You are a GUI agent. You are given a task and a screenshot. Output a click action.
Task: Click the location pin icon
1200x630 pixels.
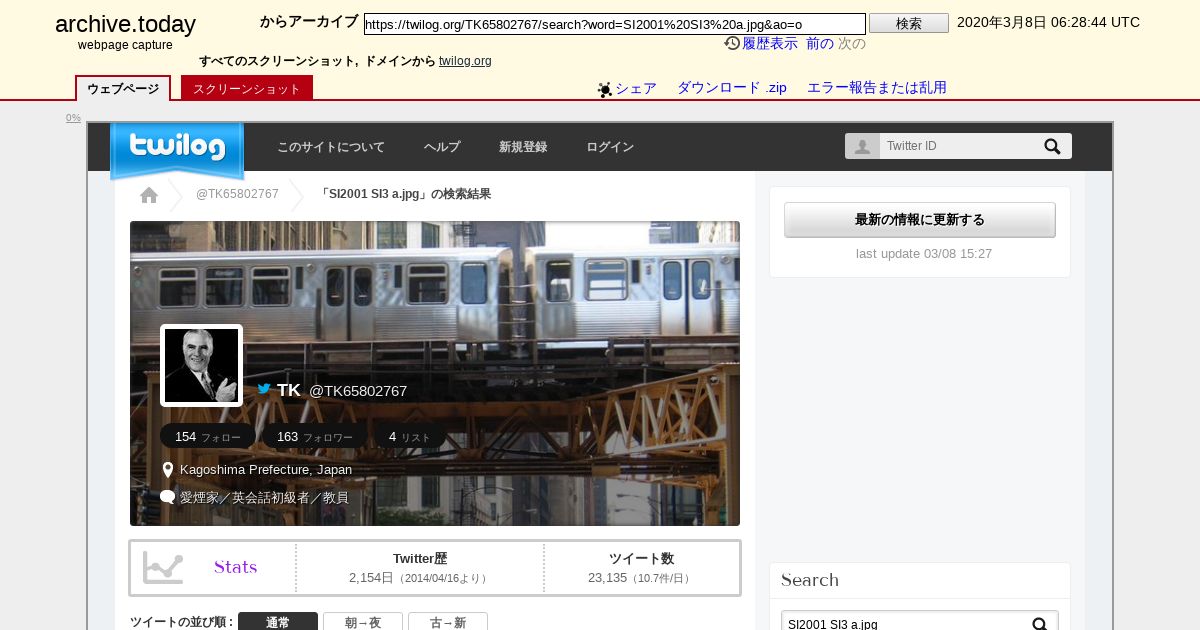tap(168, 469)
